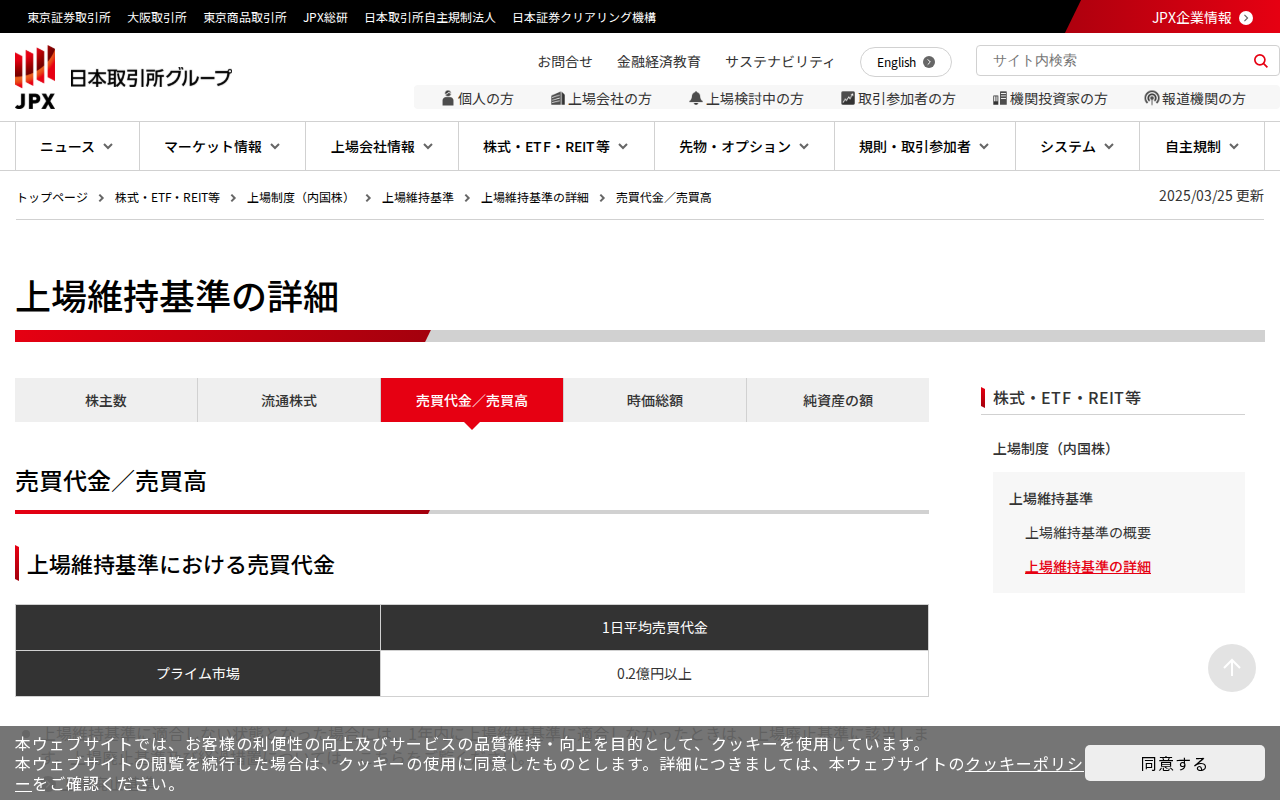Open 日本取引所自主規制法人 link
The height and width of the screenshot is (800, 1280).
click(430, 17)
